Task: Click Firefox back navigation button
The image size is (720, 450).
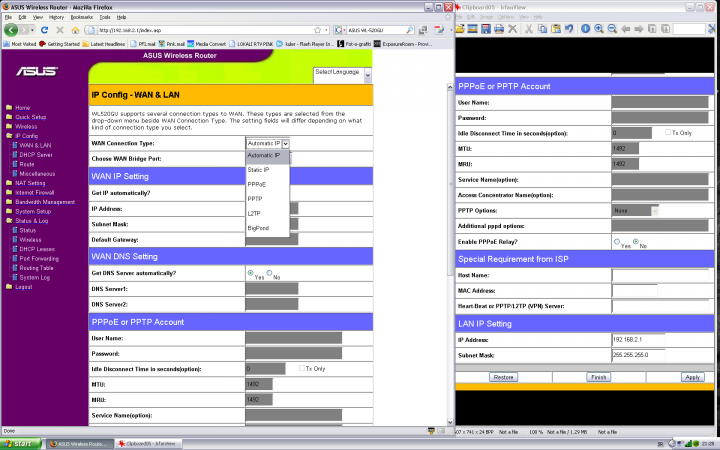Action: point(11,30)
